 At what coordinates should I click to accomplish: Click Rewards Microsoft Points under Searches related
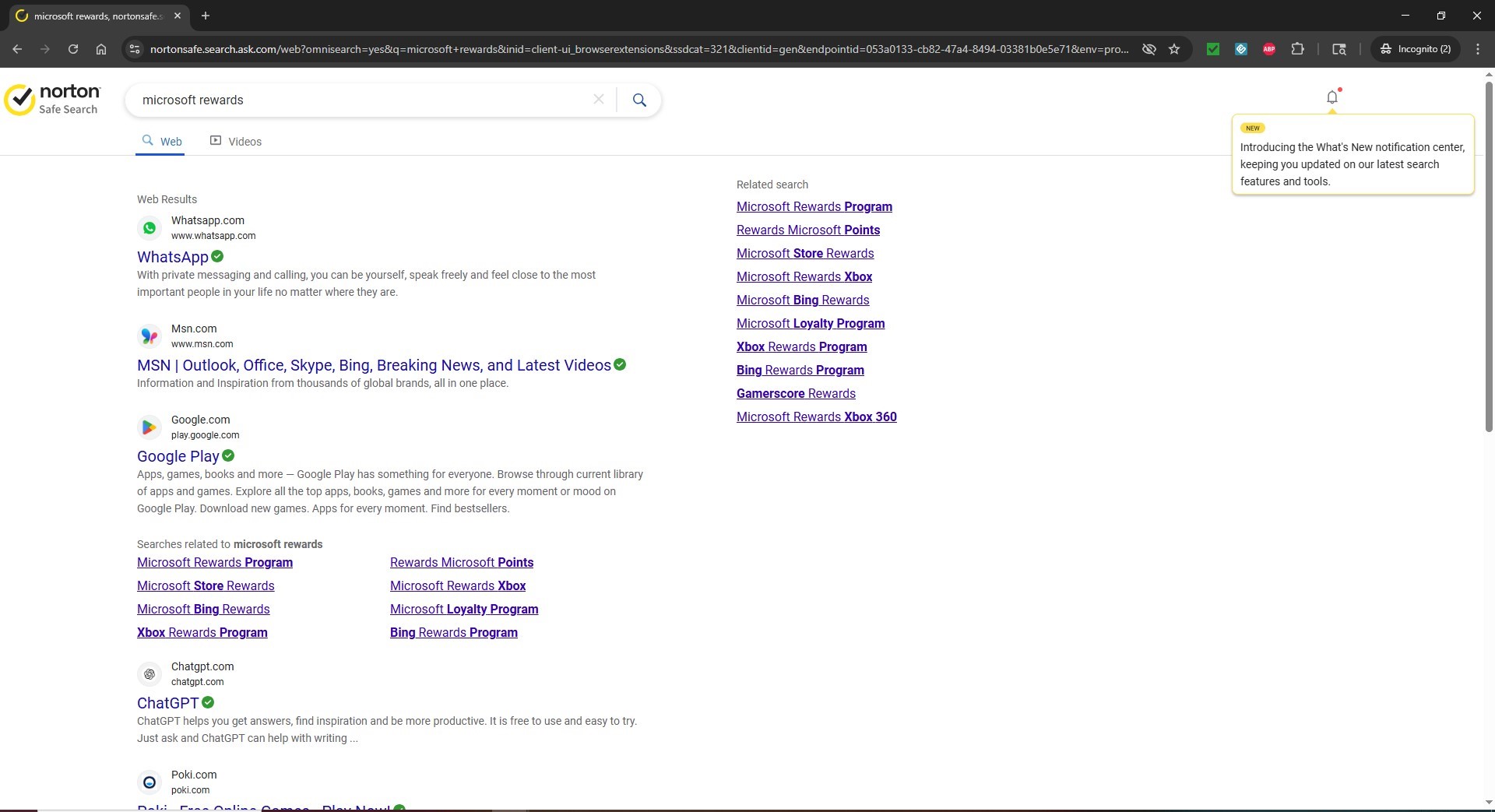coord(462,562)
